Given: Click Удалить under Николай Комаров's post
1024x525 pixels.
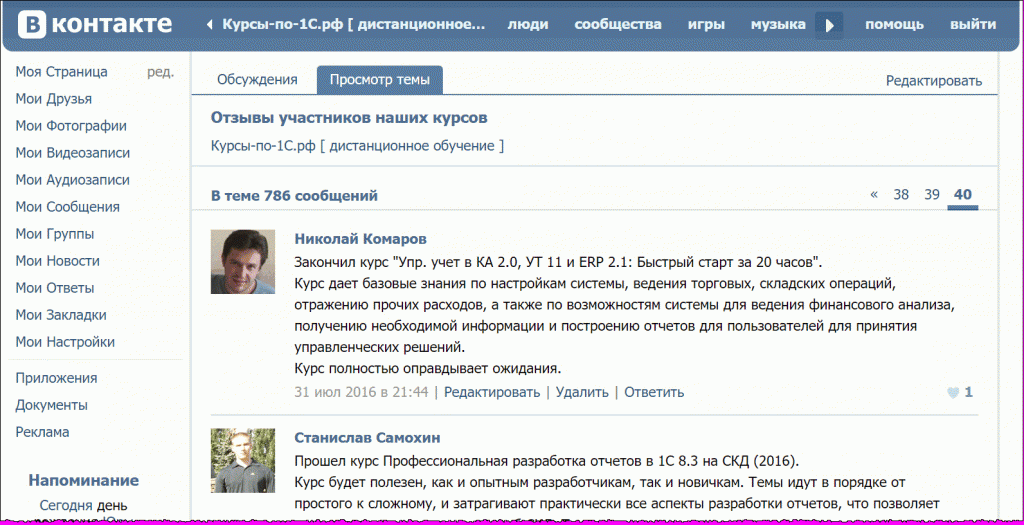Looking at the screenshot, I should [582, 392].
